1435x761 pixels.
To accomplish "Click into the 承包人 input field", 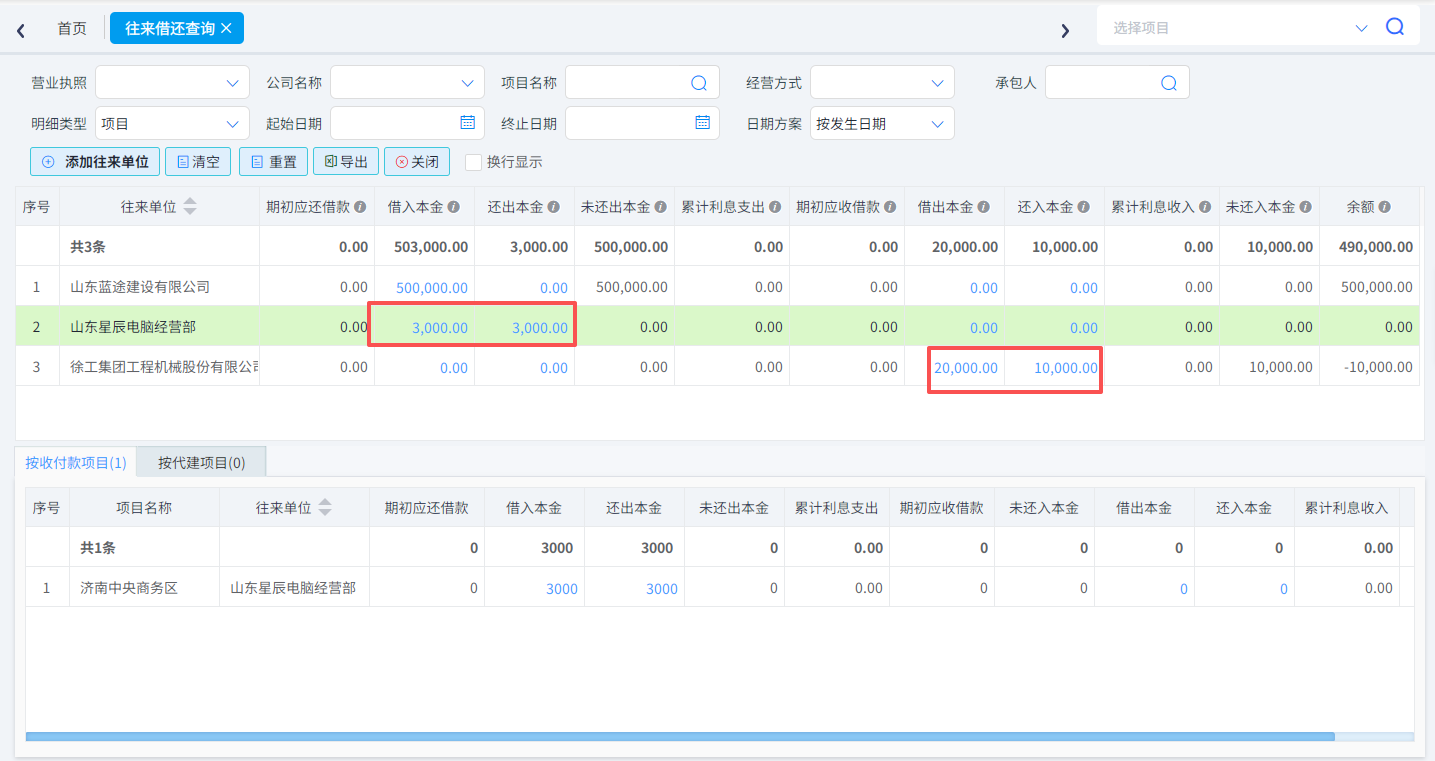I will 1117,83.
